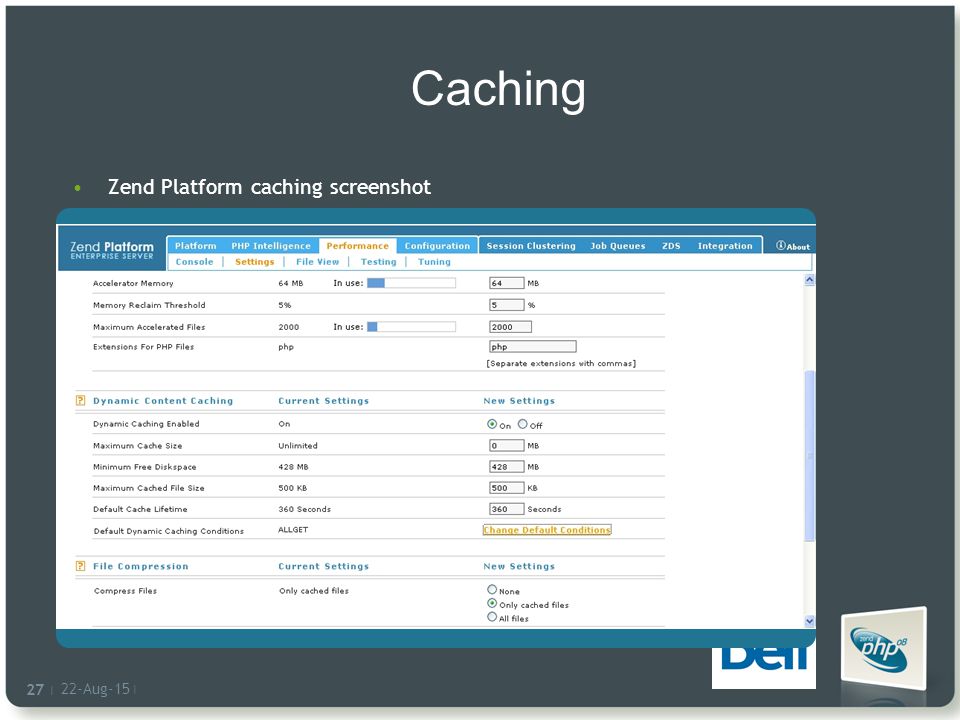Click the Zend Platform Enterprise Server logo

(112, 250)
